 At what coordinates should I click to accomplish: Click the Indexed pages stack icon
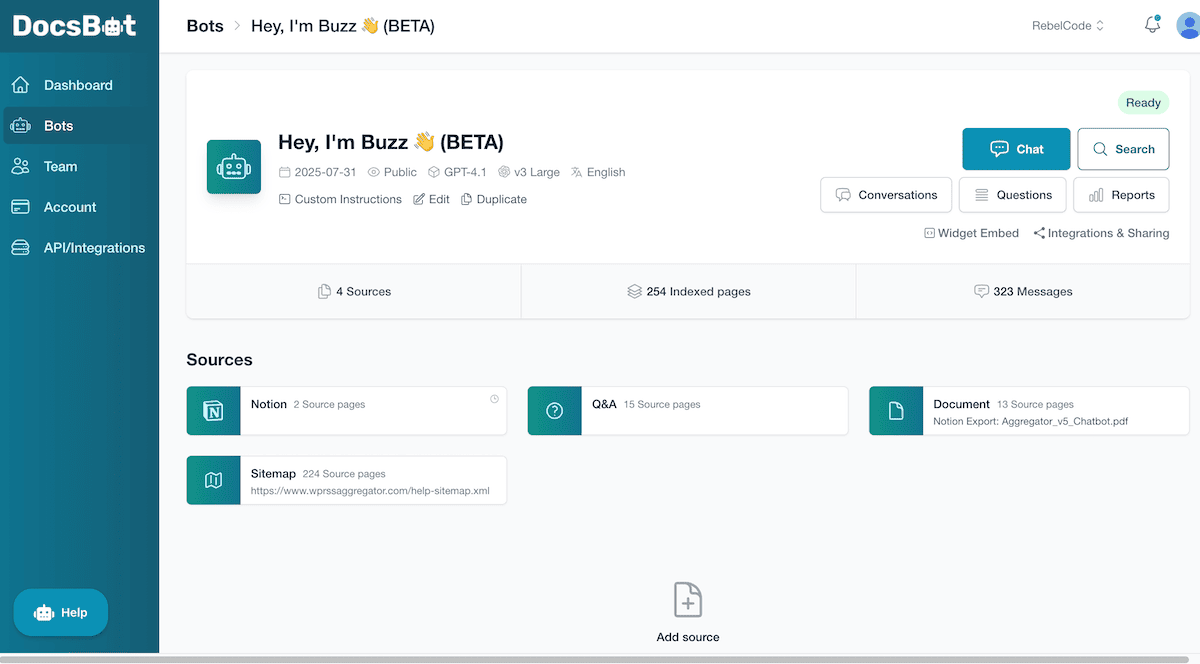[x=634, y=292]
